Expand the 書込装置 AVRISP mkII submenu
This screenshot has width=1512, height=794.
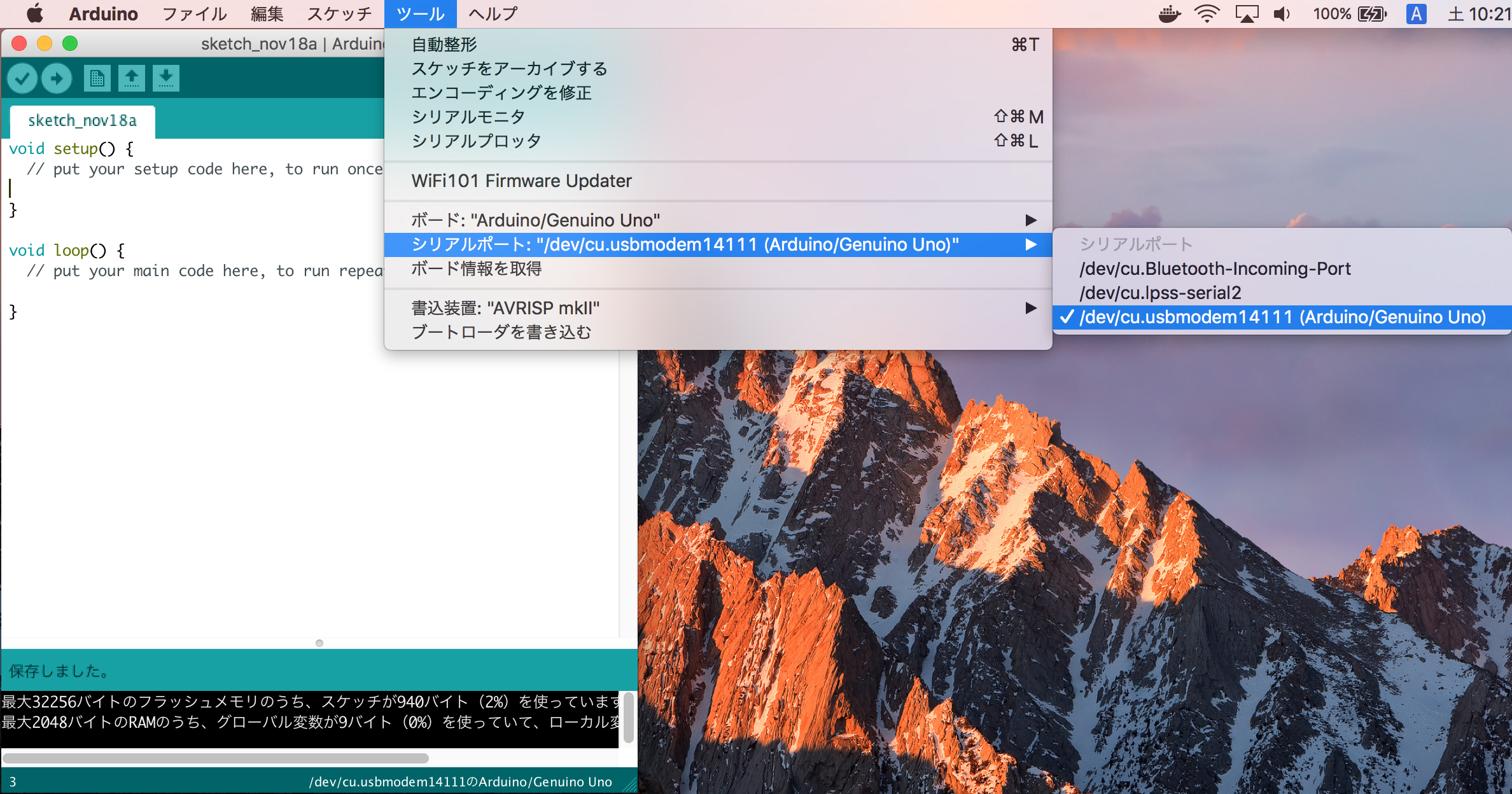click(x=718, y=308)
